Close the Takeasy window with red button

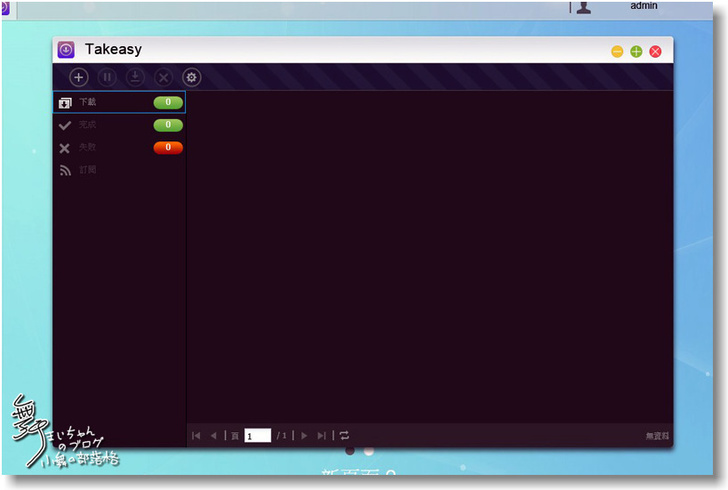click(656, 52)
